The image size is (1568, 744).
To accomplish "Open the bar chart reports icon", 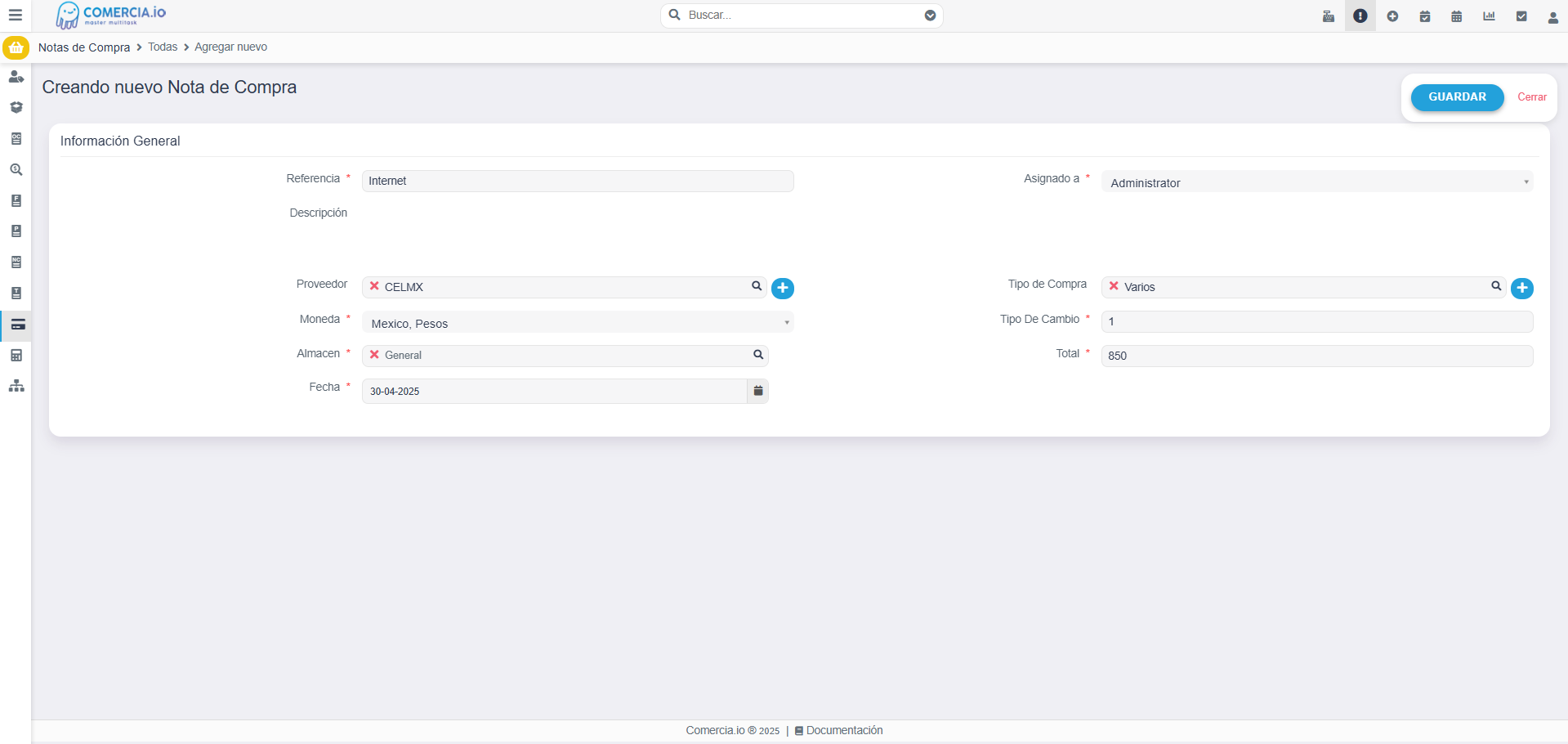I will pyautogui.click(x=1489, y=16).
